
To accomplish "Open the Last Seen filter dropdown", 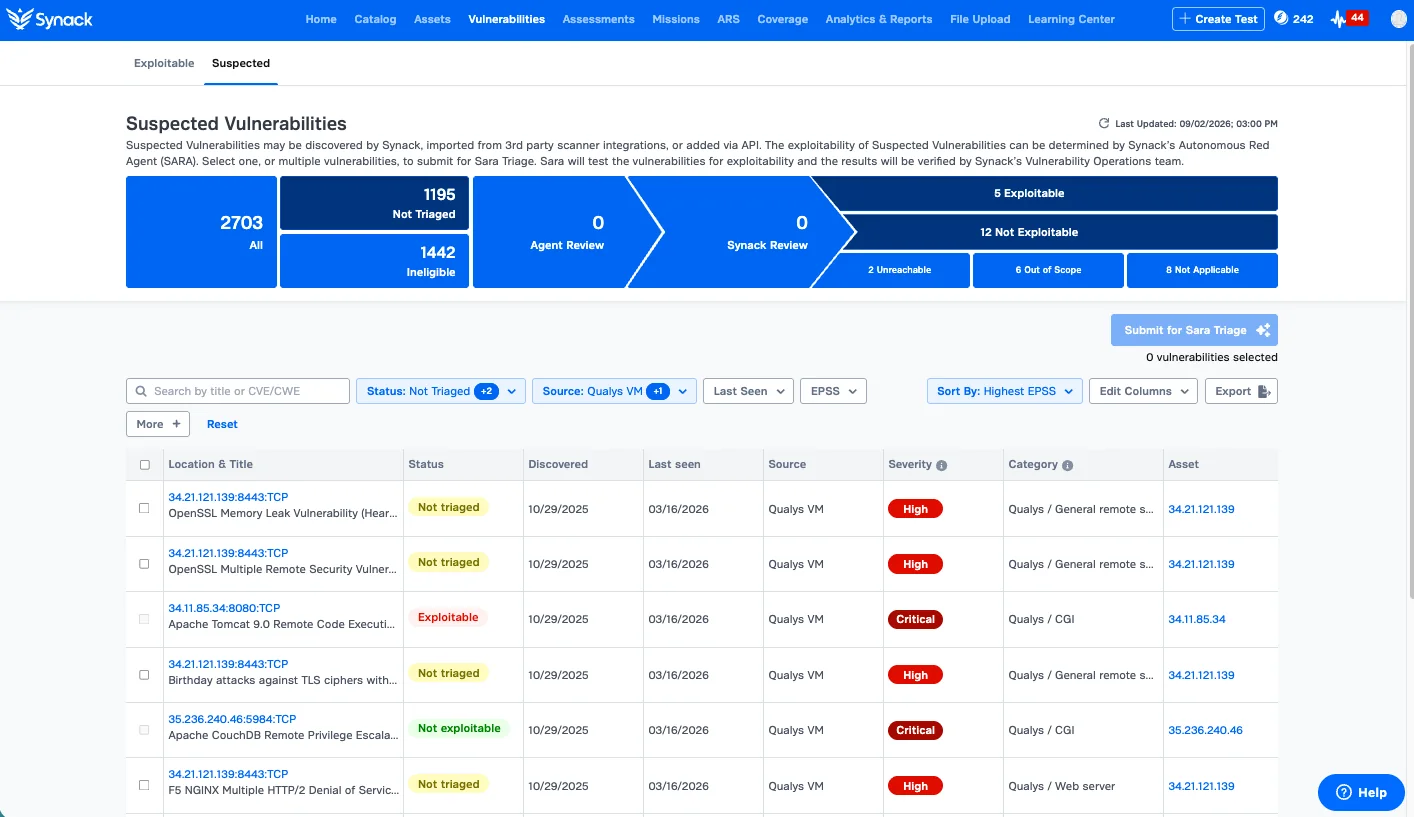I will [748, 391].
